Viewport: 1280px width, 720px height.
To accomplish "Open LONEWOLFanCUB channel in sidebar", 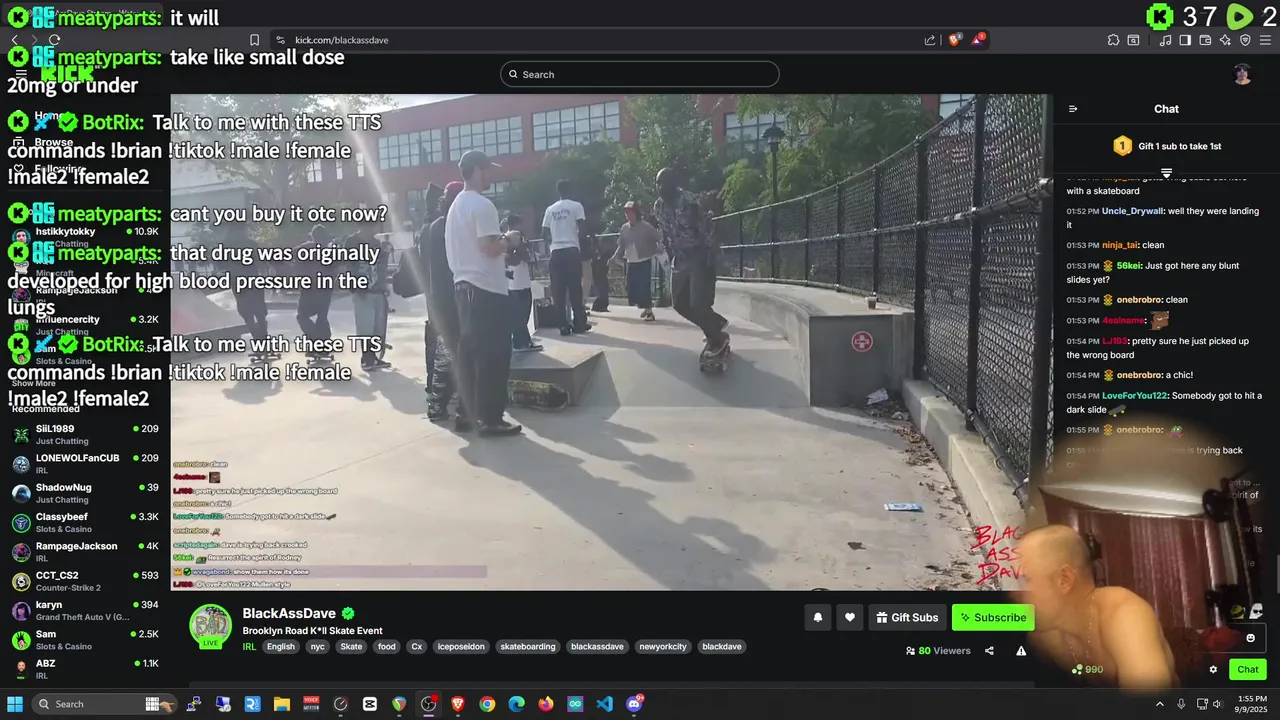I will (85, 464).
